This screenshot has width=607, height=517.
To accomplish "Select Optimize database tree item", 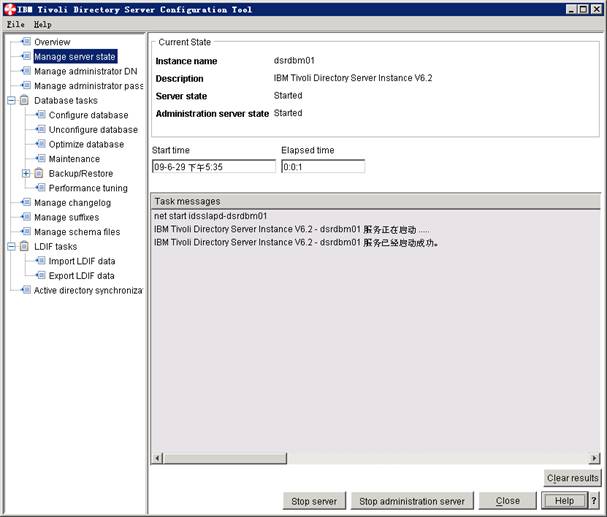I will [86, 144].
